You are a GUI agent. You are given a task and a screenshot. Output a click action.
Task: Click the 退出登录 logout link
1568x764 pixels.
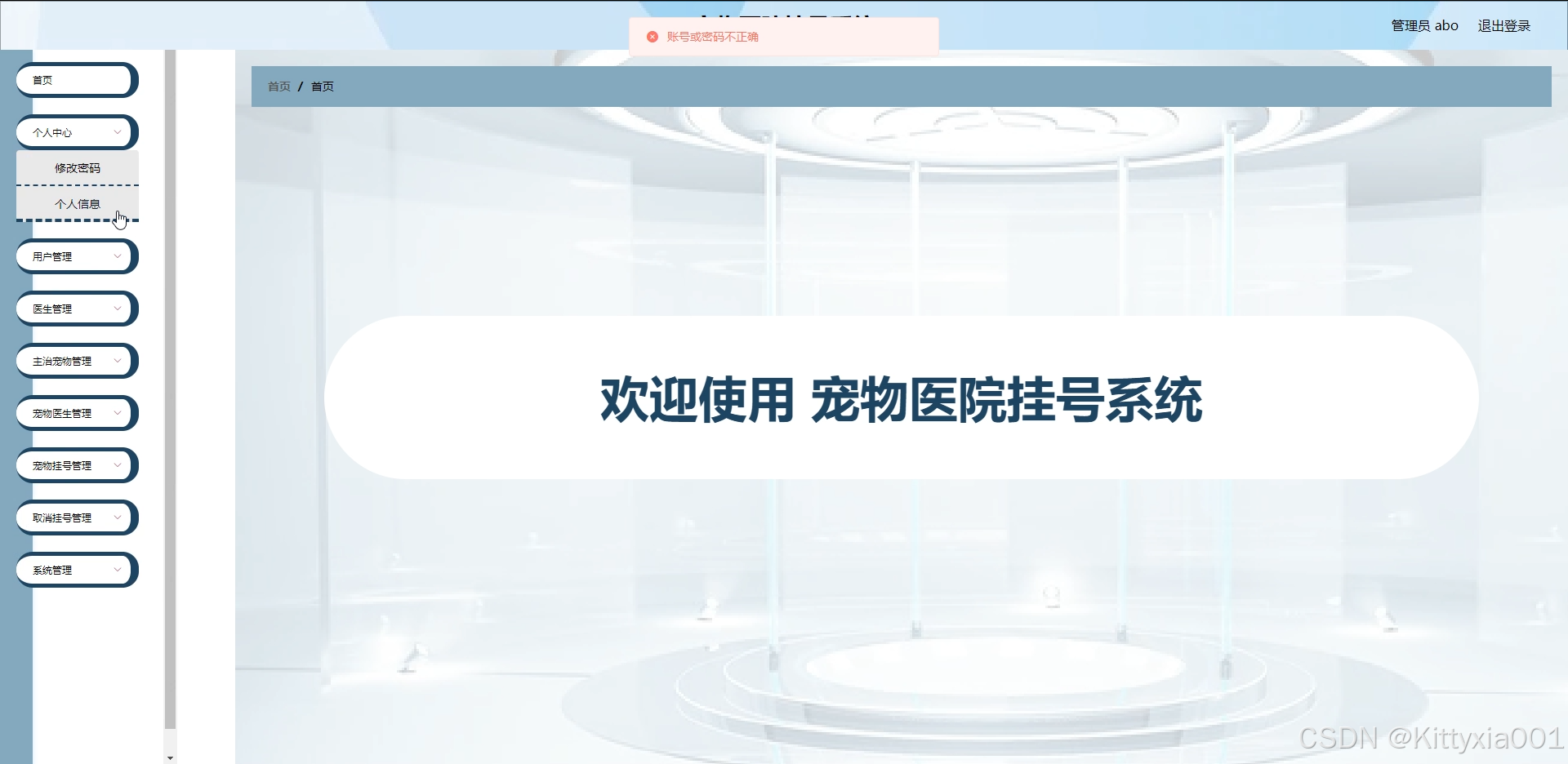pos(1503,26)
